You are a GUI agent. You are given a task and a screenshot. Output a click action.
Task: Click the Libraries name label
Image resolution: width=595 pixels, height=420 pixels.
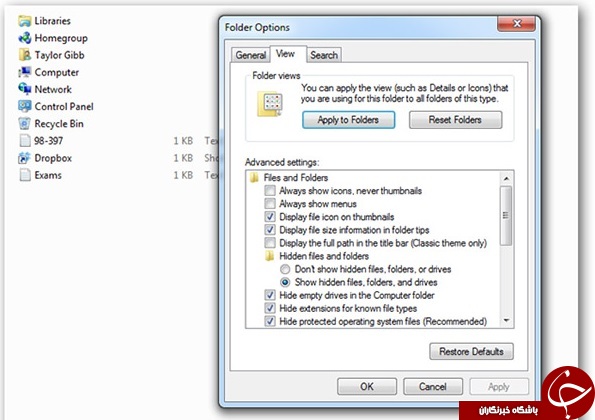pos(52,21)
